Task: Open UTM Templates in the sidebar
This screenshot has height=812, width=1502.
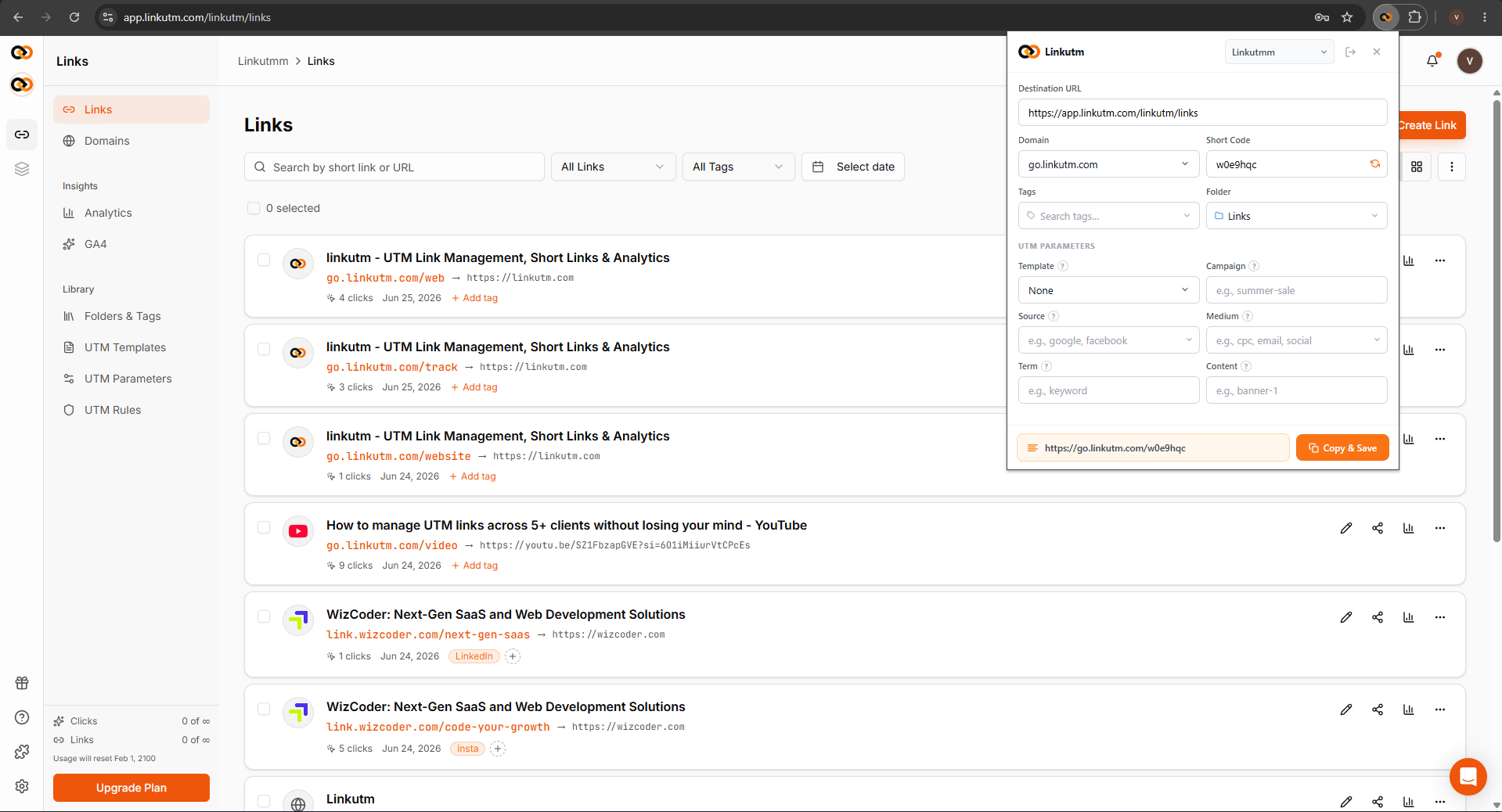Action: [131, 347]
